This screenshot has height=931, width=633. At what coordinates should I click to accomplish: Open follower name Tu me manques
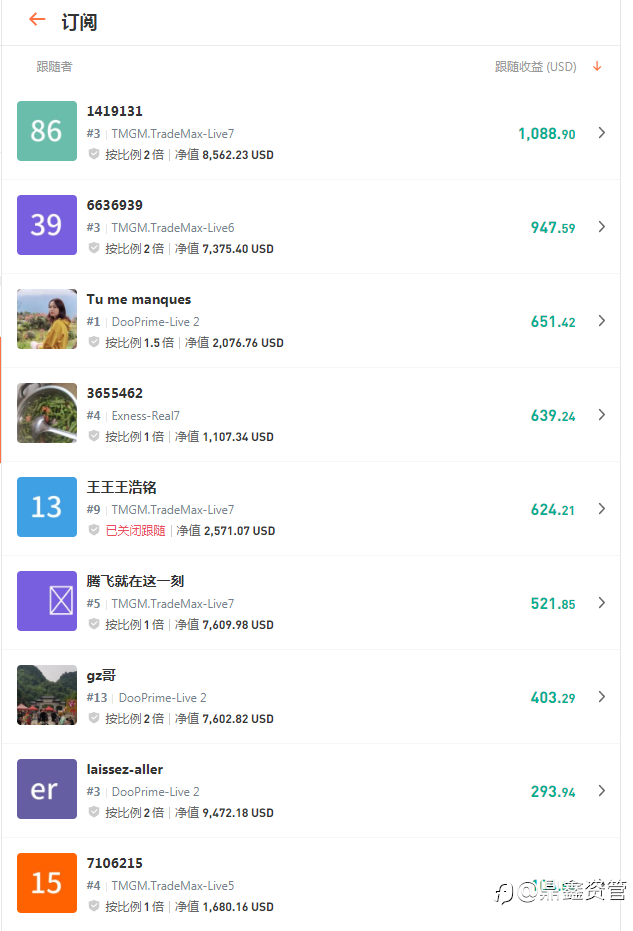[x=139, y=299]
